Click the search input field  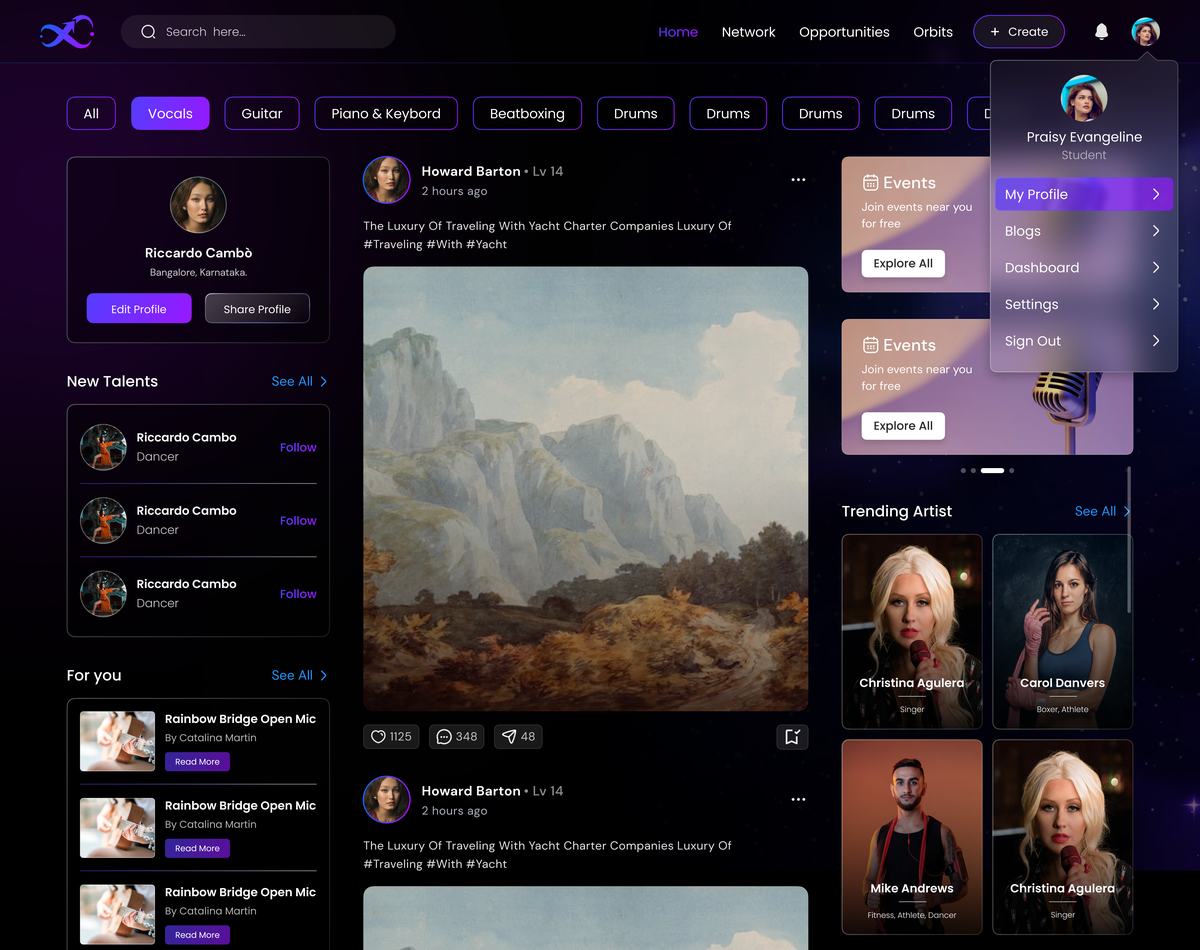pos(258,32)
